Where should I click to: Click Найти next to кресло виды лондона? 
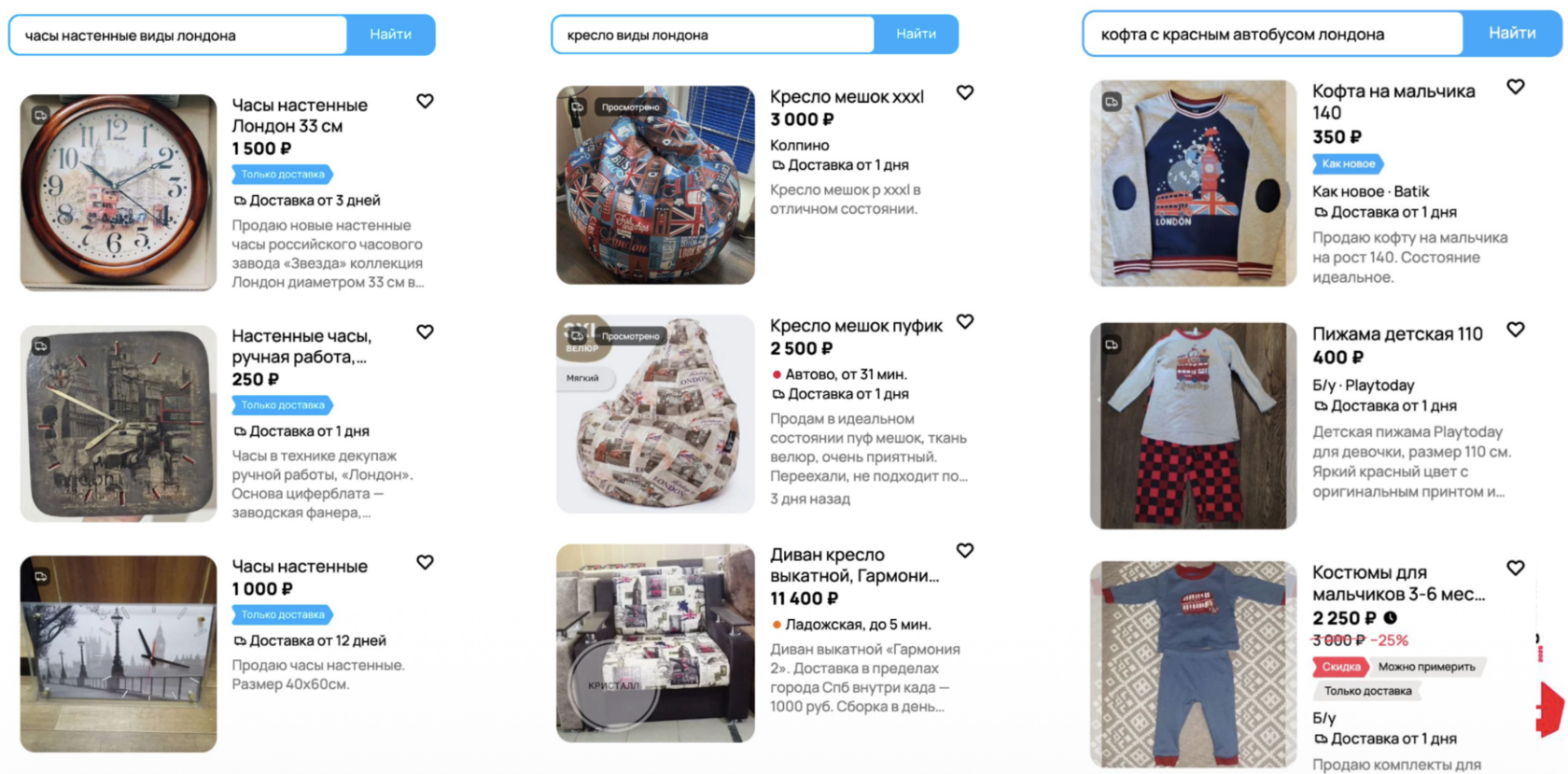916,34
